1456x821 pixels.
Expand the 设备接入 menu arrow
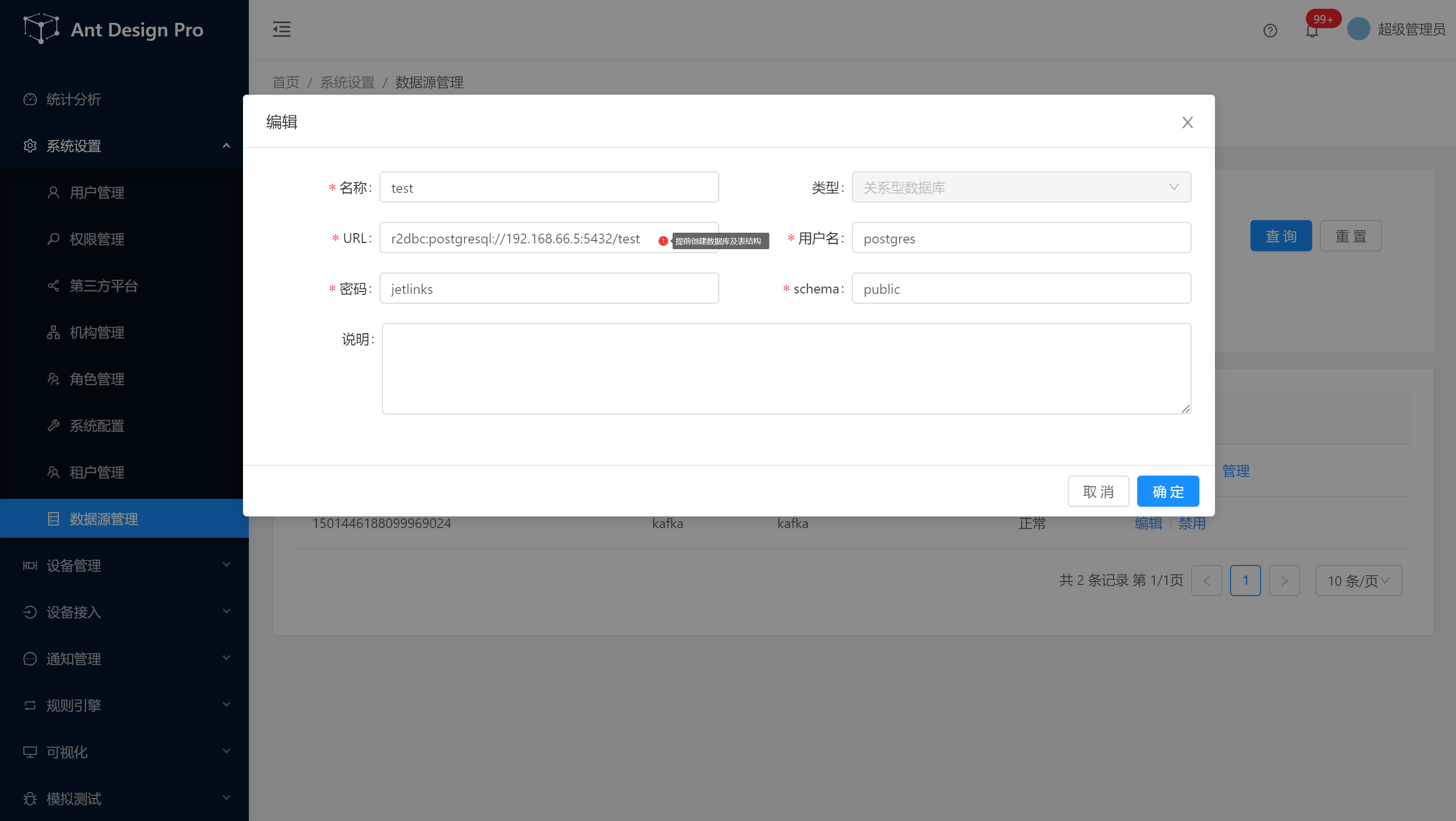[x=226, y=611]
